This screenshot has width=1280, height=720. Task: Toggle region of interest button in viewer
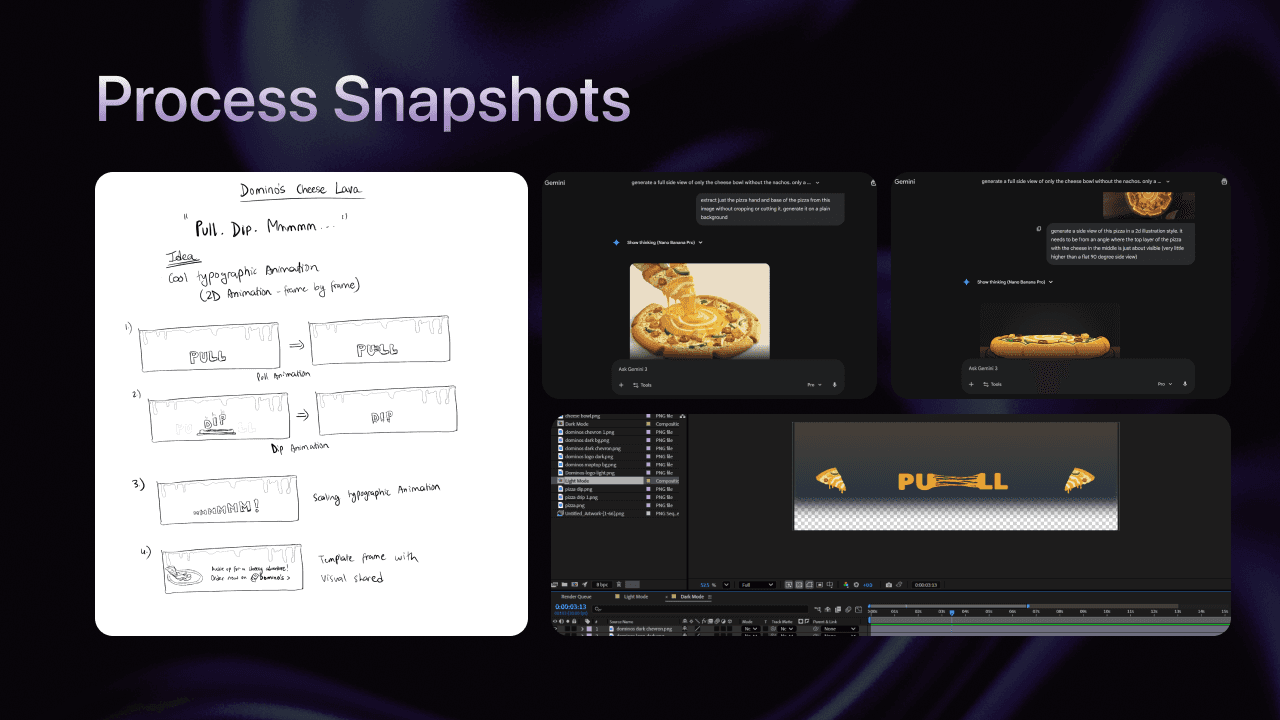point(819,585)
